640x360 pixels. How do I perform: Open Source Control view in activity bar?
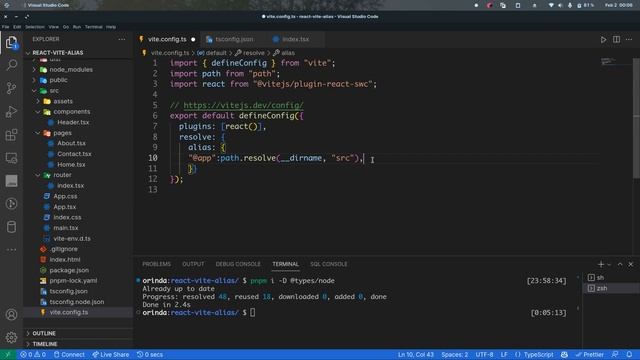pyautogui.click(x=11, y=88)
